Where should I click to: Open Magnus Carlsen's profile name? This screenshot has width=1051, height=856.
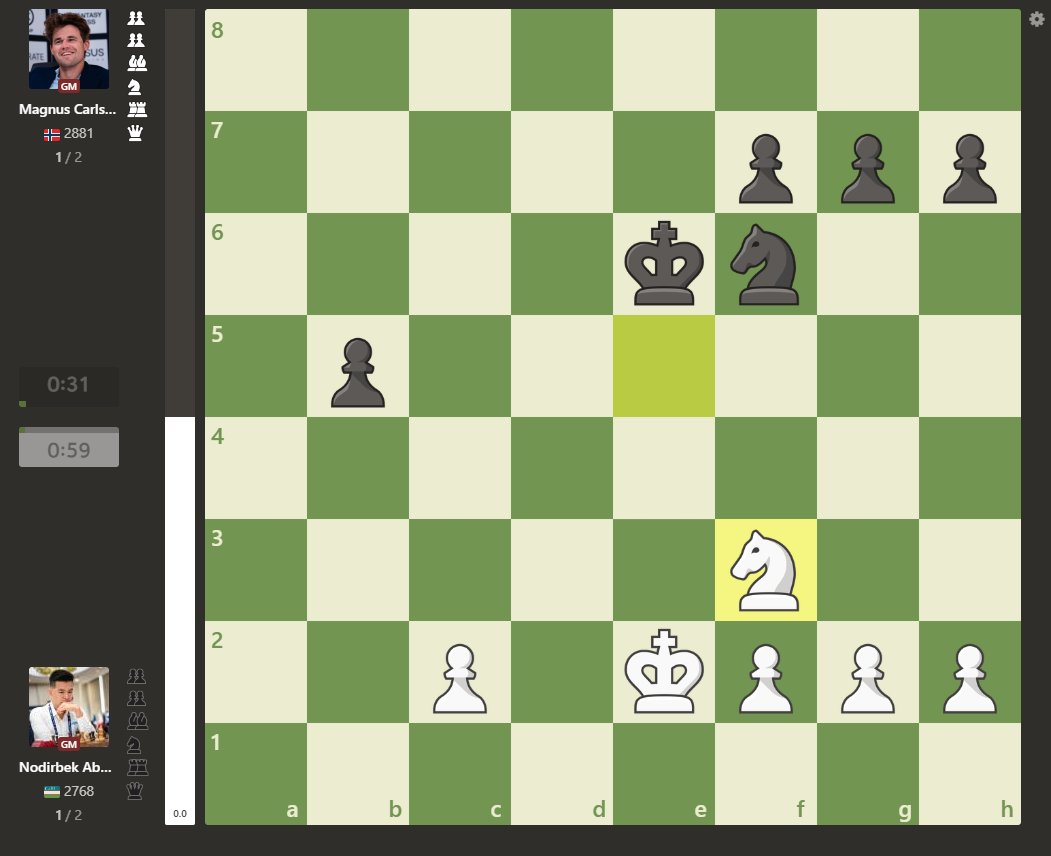(x=67, y=109)
